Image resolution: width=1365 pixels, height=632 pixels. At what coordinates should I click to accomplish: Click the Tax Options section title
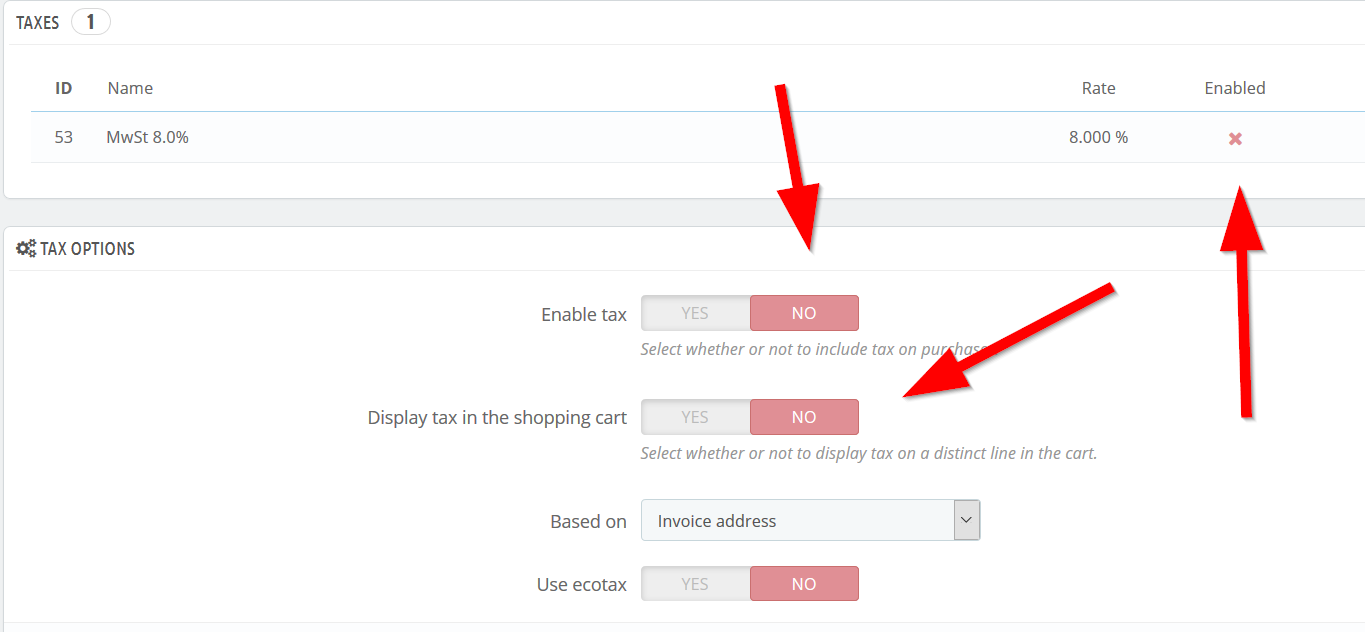tap(87, 249)
